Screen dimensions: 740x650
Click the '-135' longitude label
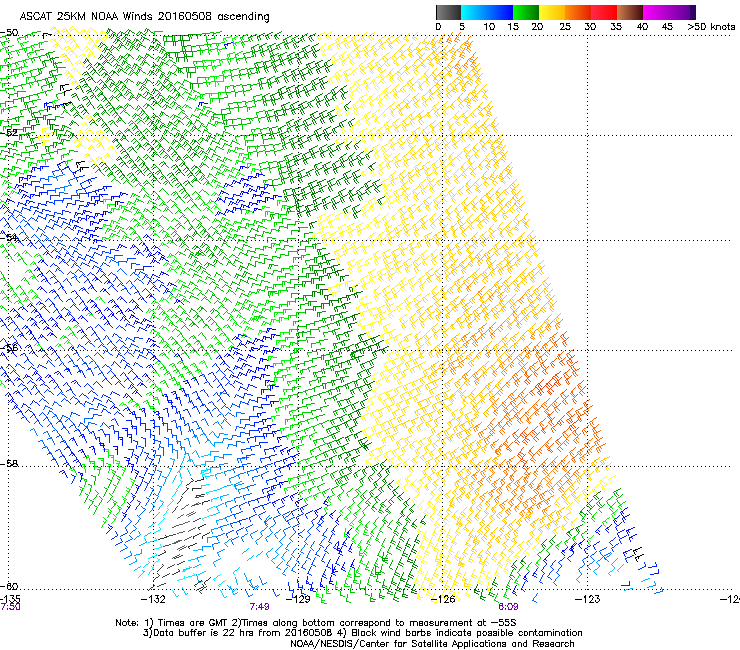click(10, 599)
